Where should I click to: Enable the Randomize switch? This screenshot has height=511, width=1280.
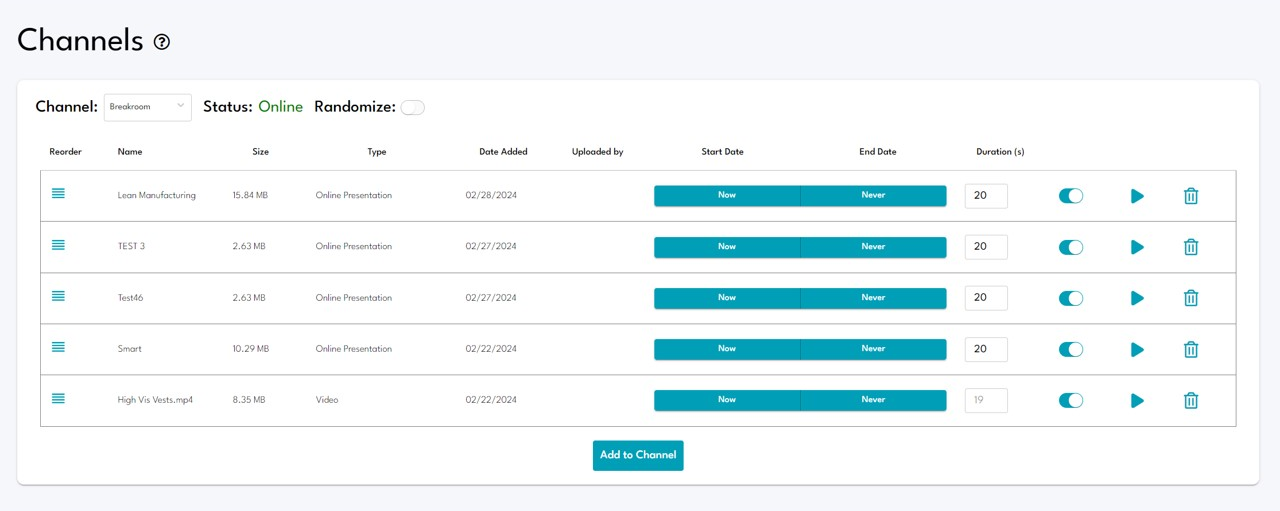412,108
